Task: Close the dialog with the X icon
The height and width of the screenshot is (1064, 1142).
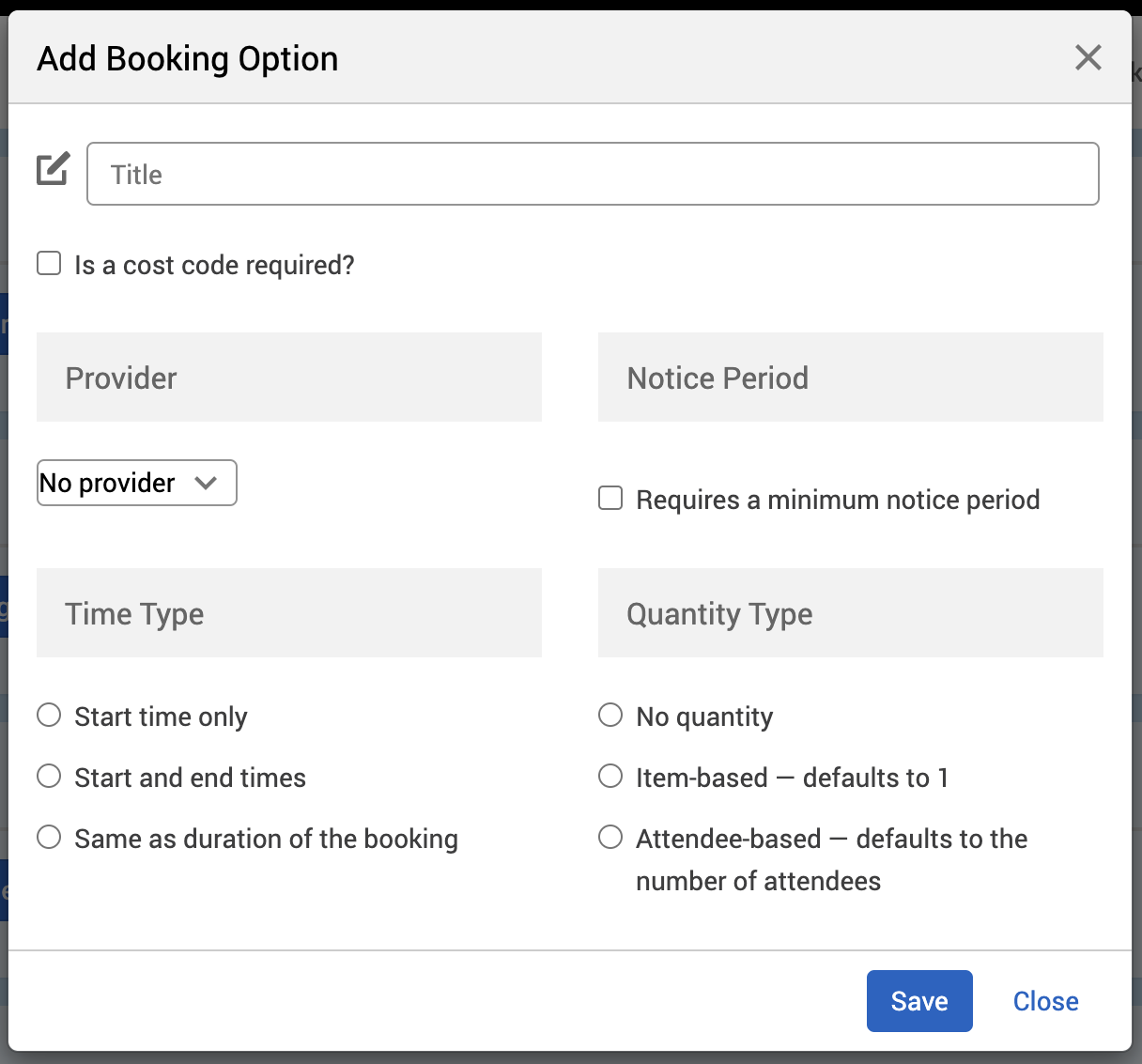Action: (1088, 57)
